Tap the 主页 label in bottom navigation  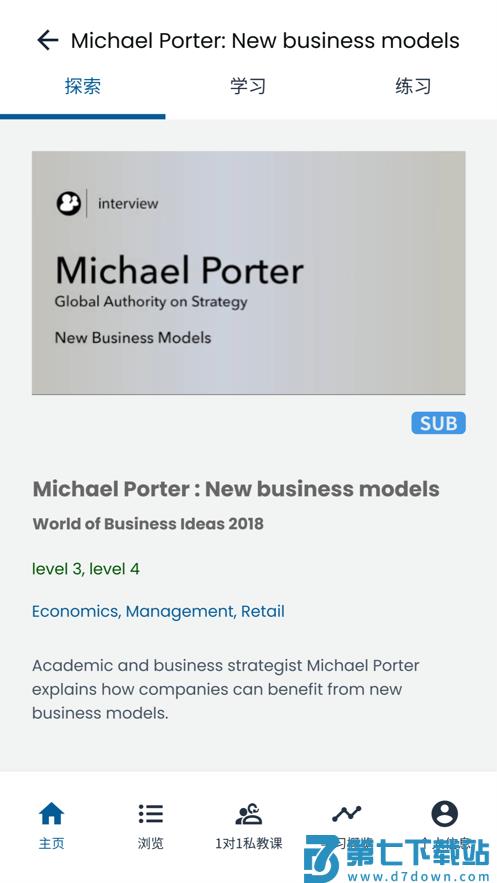point(51,843)
